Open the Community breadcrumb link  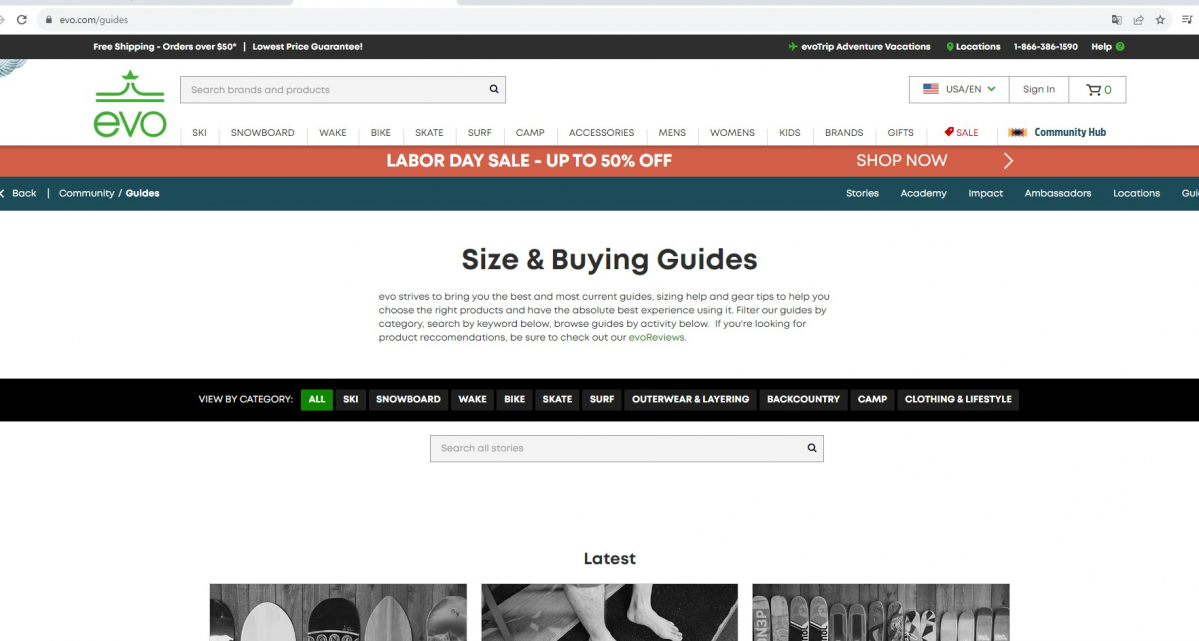[86, 194]
